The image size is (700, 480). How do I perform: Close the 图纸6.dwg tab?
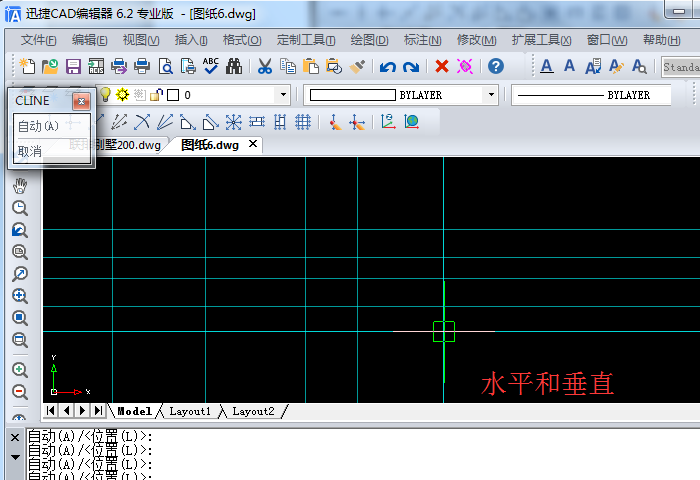click(x=253, y=144)
